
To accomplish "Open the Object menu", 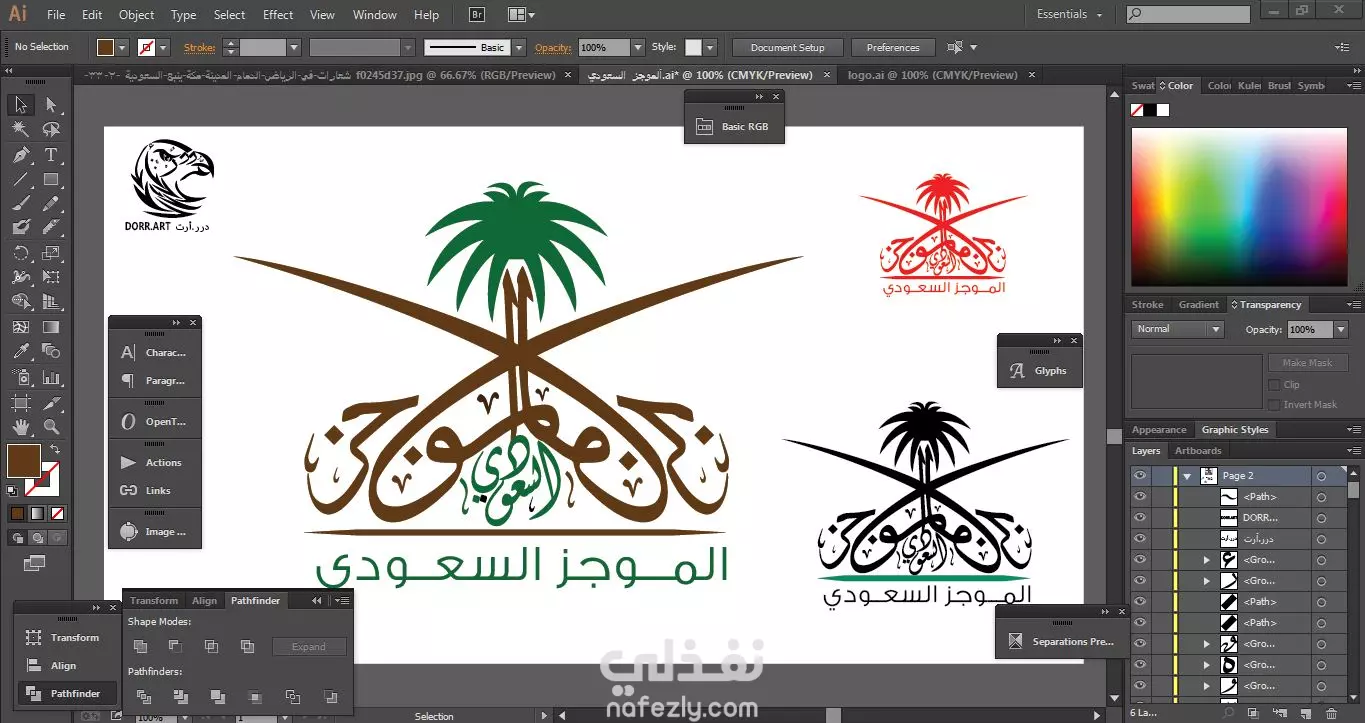I will coord(137,15).
